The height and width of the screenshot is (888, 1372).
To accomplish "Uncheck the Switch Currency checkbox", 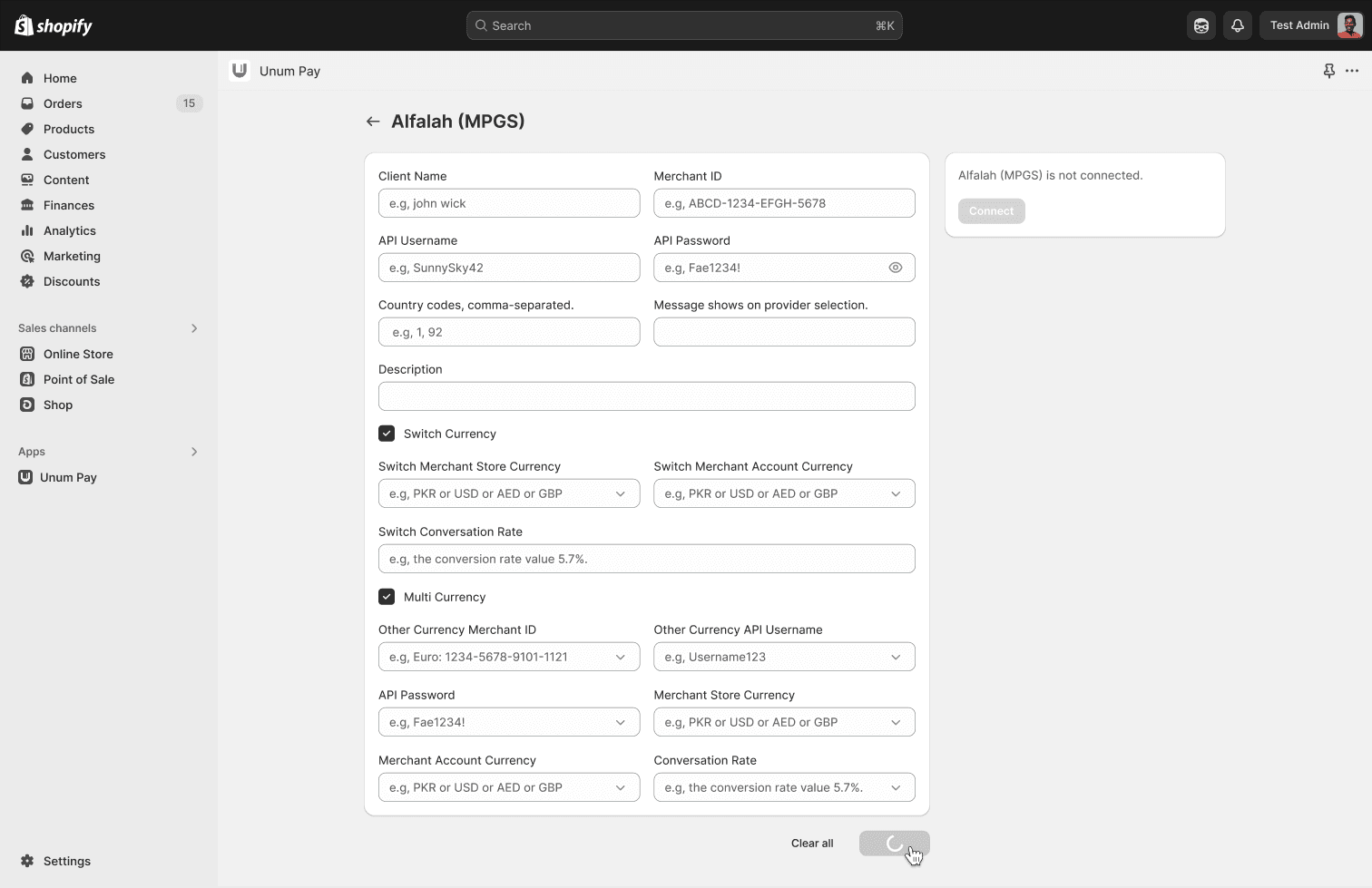I will (387, 434).
